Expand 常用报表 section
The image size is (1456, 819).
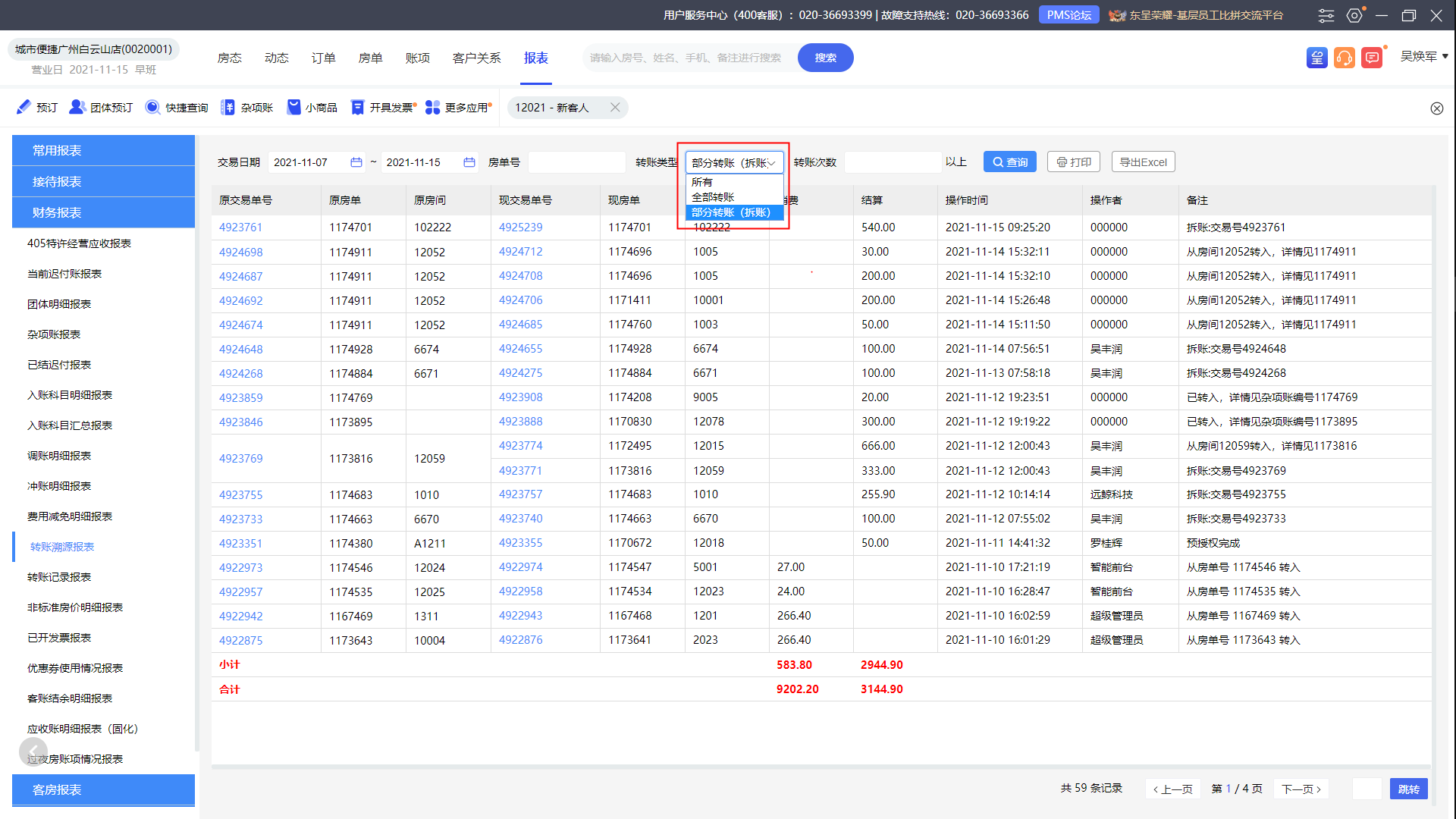point(103,150)
